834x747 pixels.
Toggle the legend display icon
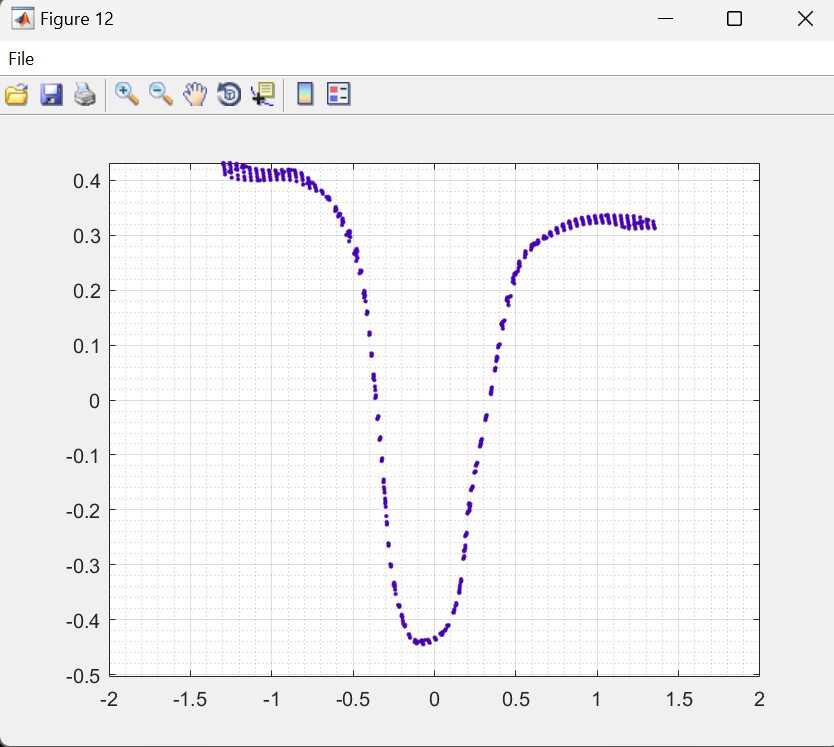tap(339, 95)
